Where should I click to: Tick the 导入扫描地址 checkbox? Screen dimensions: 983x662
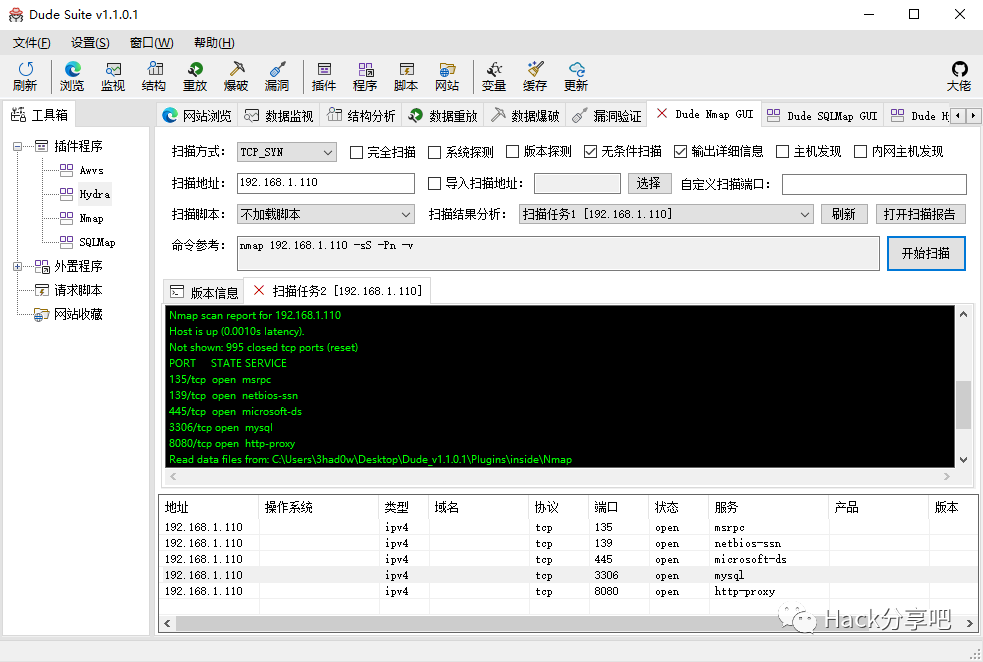point(434,183)
